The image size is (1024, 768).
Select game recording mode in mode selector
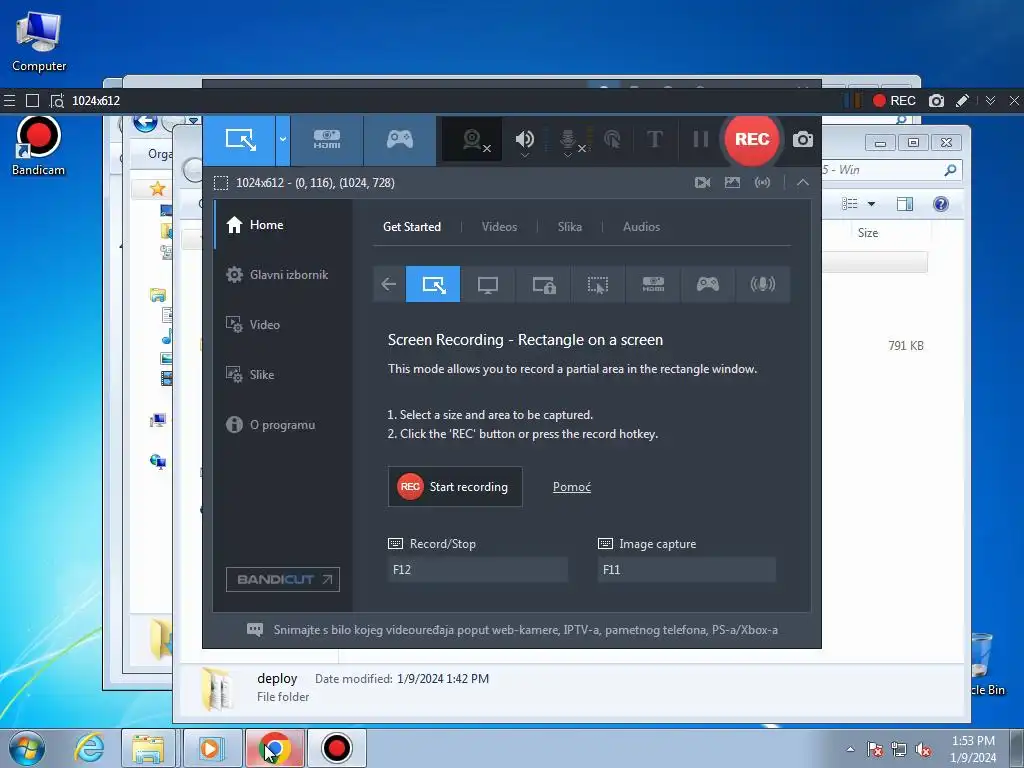click(x=708, y=284)
